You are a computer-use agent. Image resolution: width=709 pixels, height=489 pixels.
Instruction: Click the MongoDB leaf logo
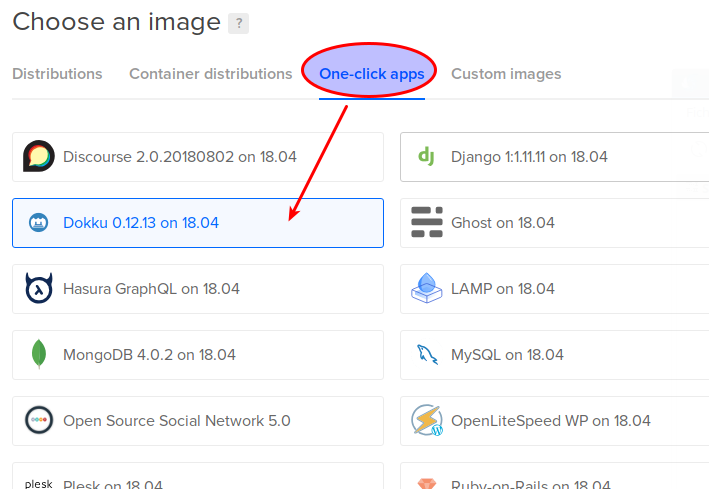pyautogui.click(x=39, y=354)
